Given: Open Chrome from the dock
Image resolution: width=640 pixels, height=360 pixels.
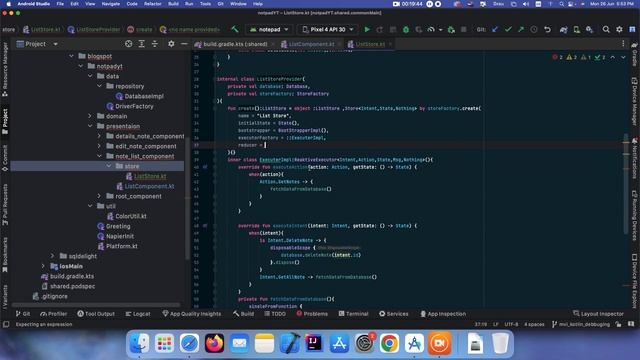Looking at the screenshot, I should tap(389, 343).
